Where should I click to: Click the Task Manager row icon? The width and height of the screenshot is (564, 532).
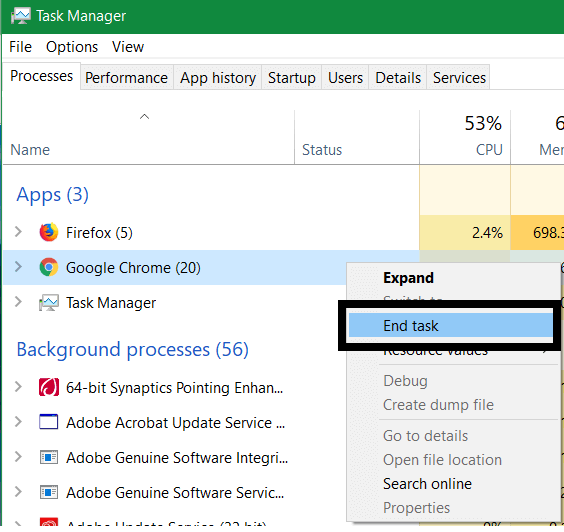(49, 303)
